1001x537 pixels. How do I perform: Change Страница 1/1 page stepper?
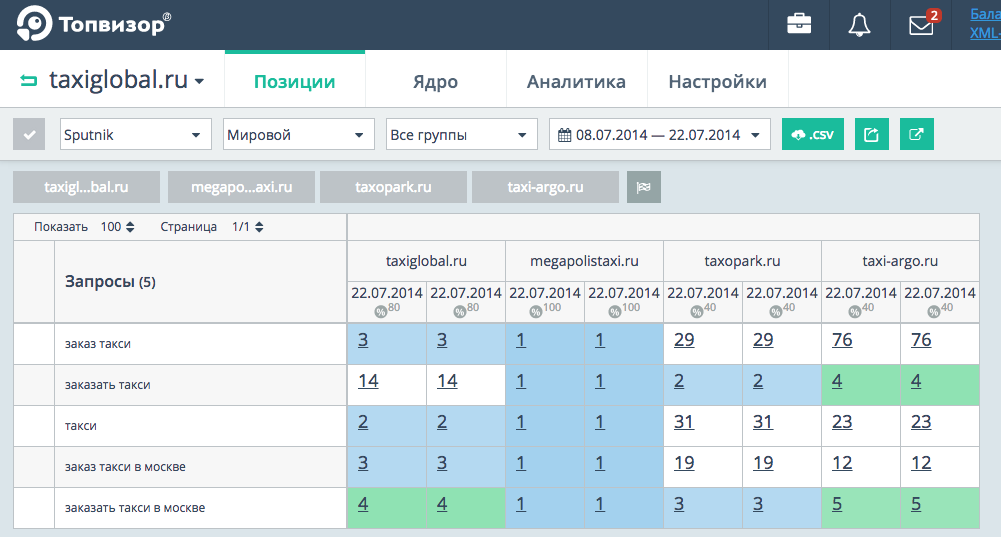coord(248,227)
